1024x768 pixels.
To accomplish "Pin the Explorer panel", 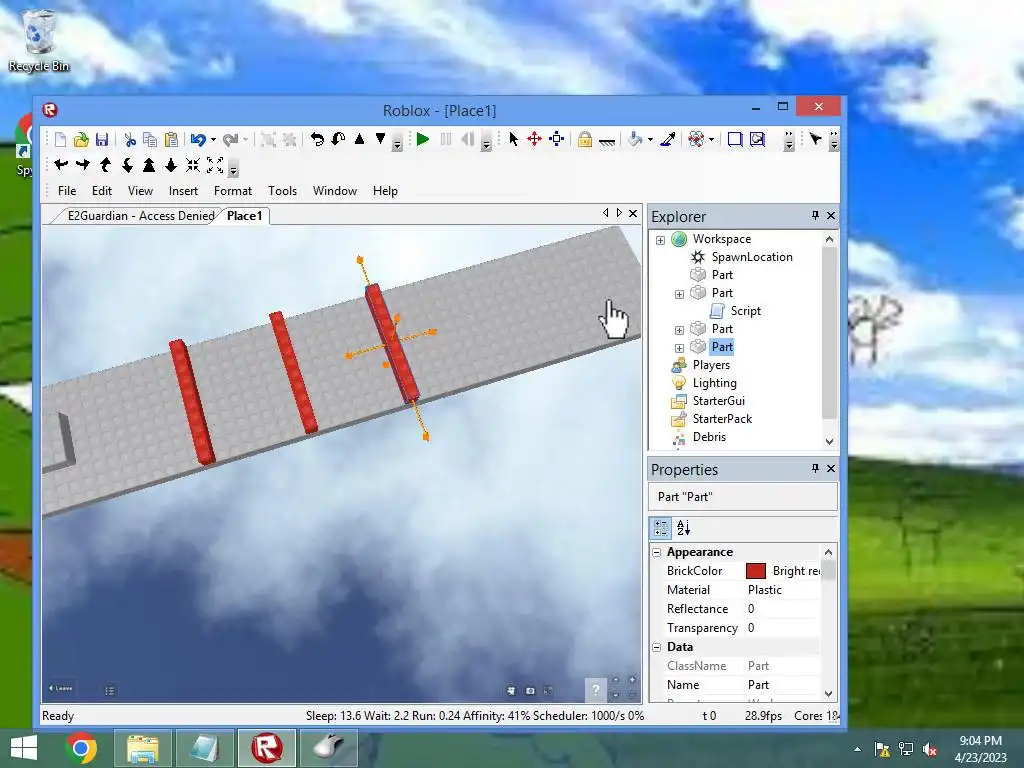I will coord(815,216).
